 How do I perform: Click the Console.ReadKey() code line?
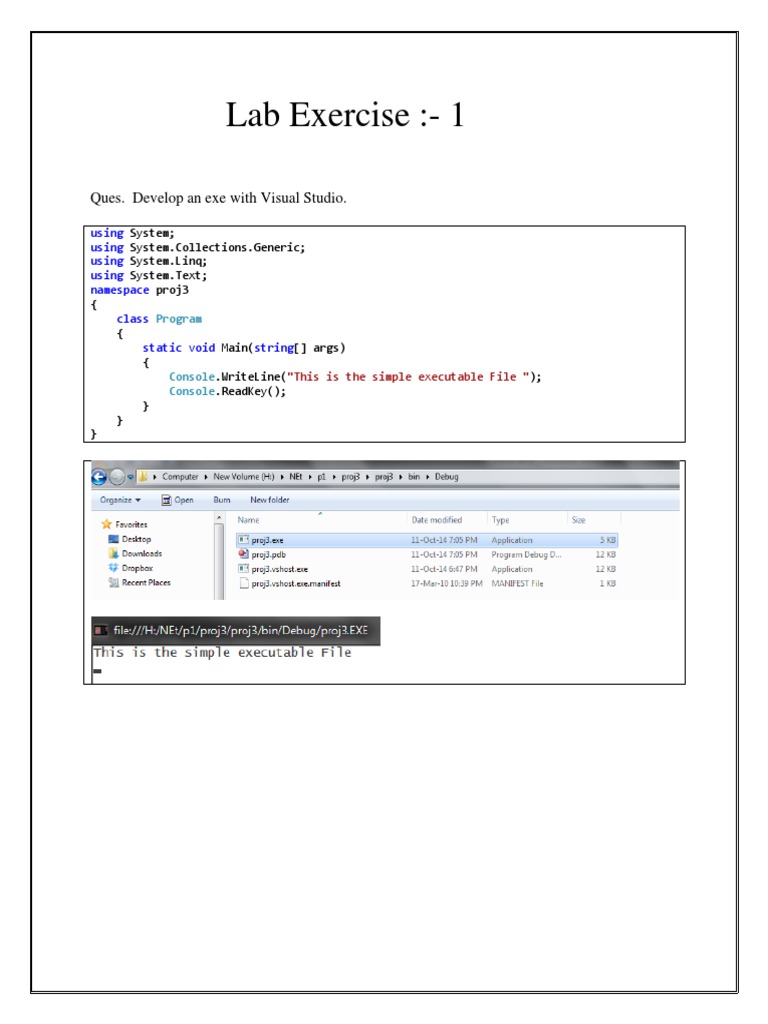point(227,391)
